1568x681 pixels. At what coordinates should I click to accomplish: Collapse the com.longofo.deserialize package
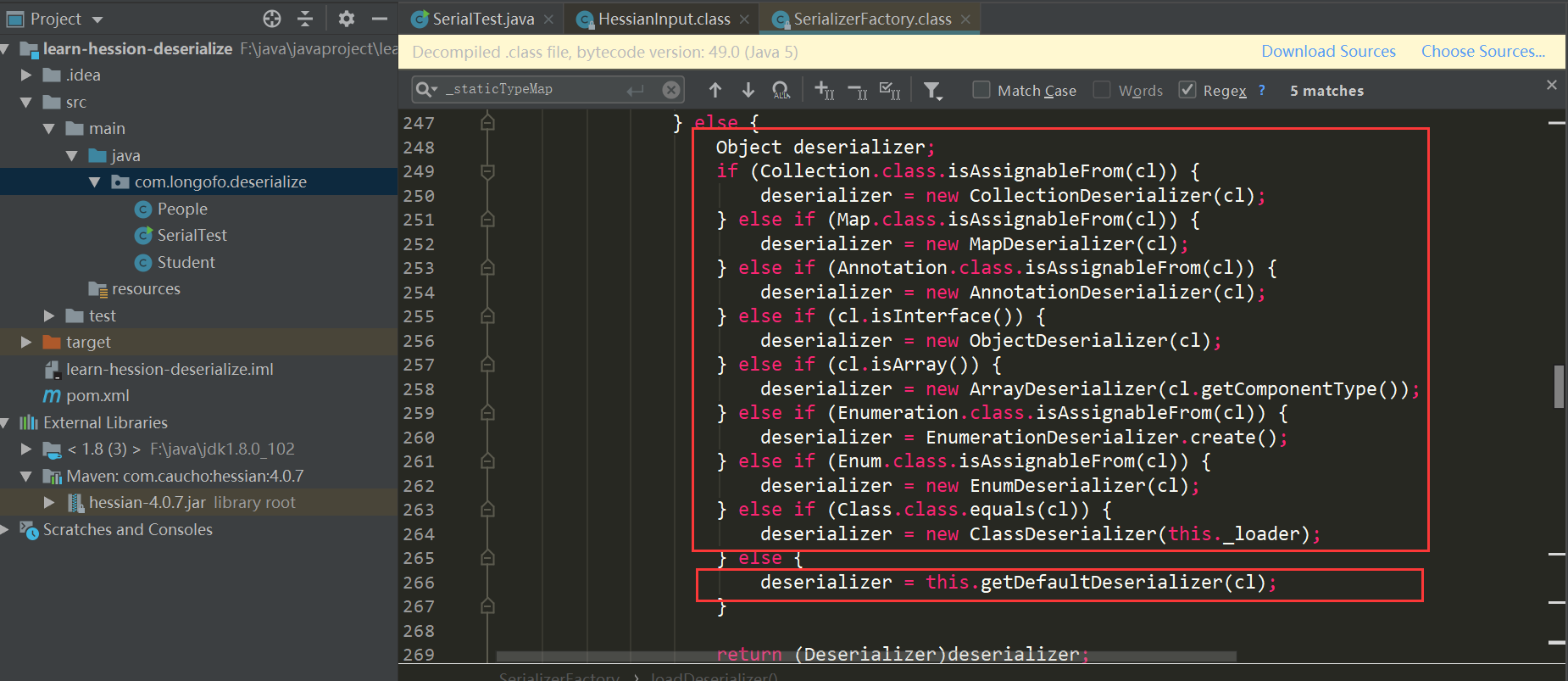(x=95, y=182)
